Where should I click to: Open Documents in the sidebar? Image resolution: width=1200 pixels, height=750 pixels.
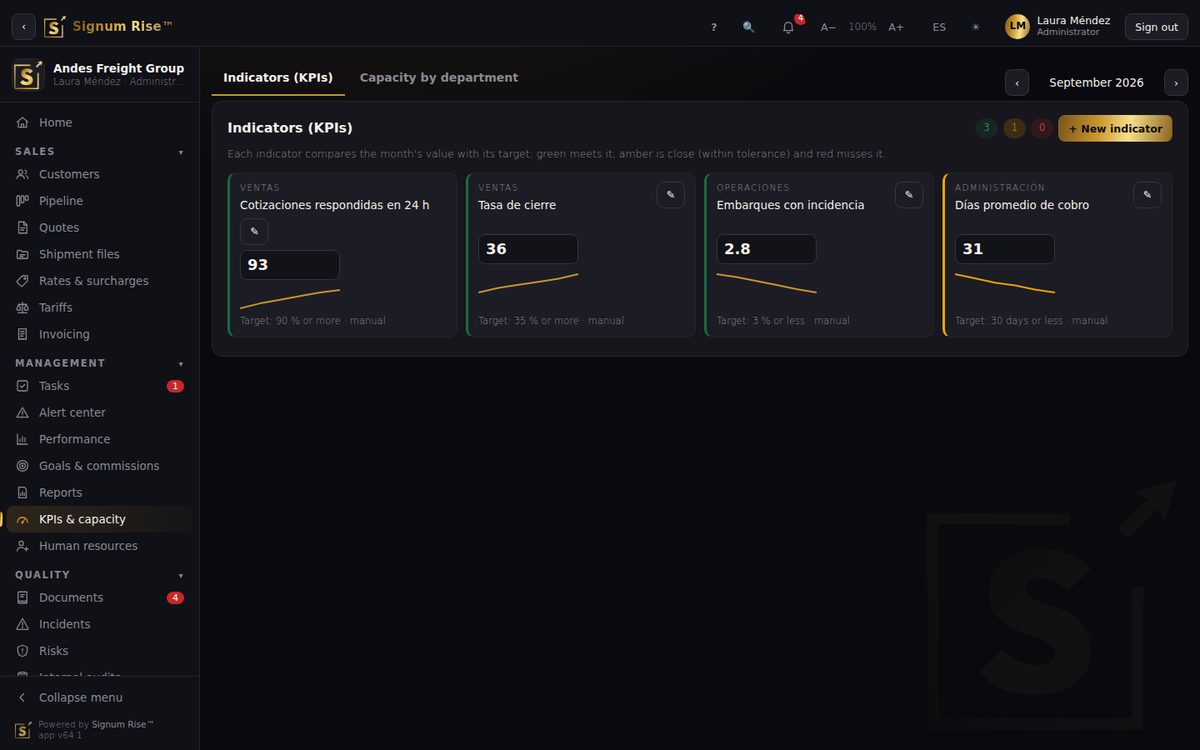[x=100, y=597]
